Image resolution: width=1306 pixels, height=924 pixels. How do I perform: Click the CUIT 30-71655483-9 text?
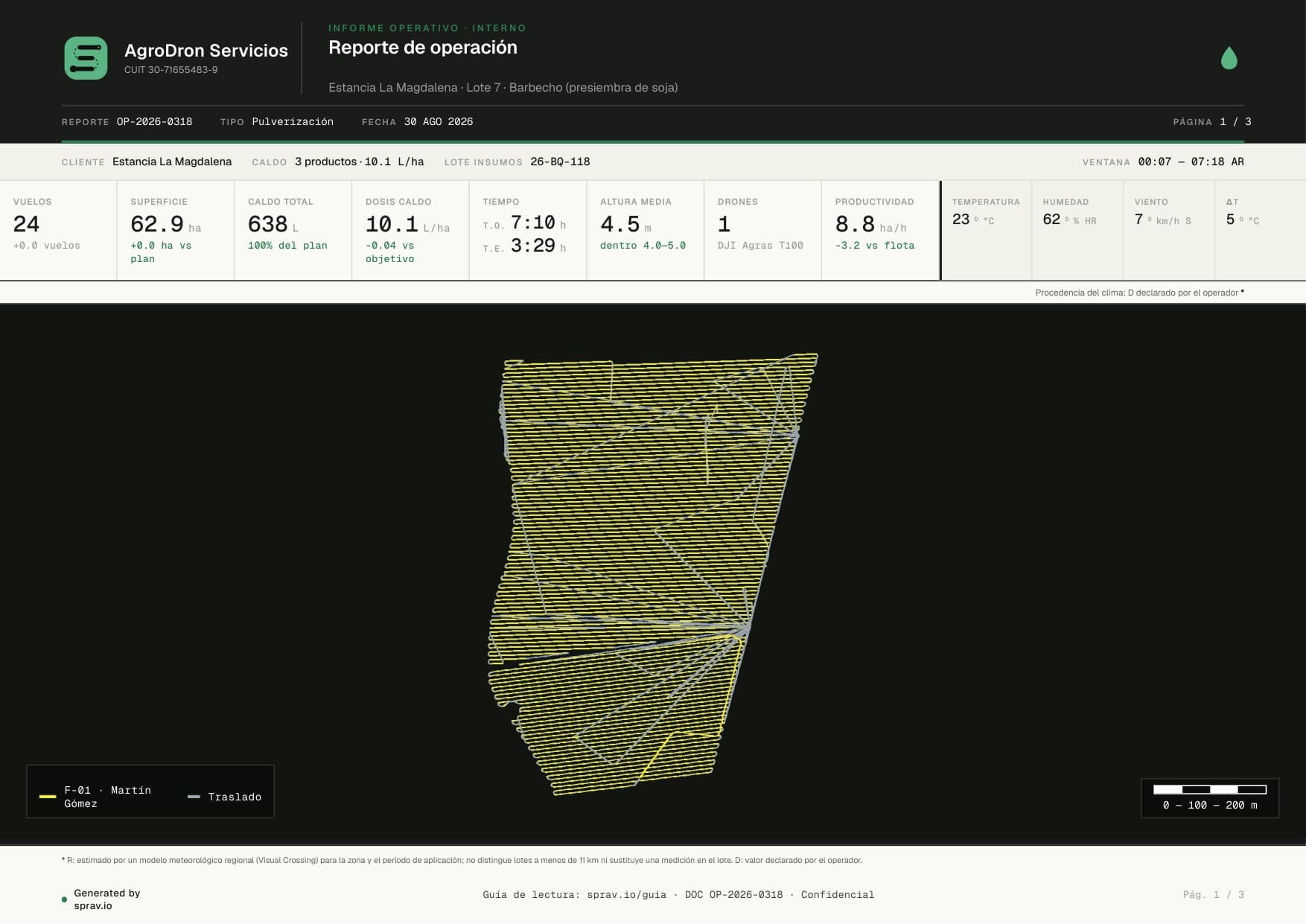point(171,70)
